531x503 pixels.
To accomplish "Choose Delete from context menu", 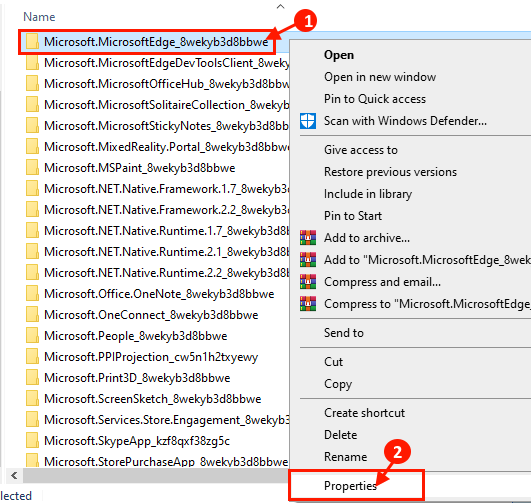I will click(x=341, y=435).
